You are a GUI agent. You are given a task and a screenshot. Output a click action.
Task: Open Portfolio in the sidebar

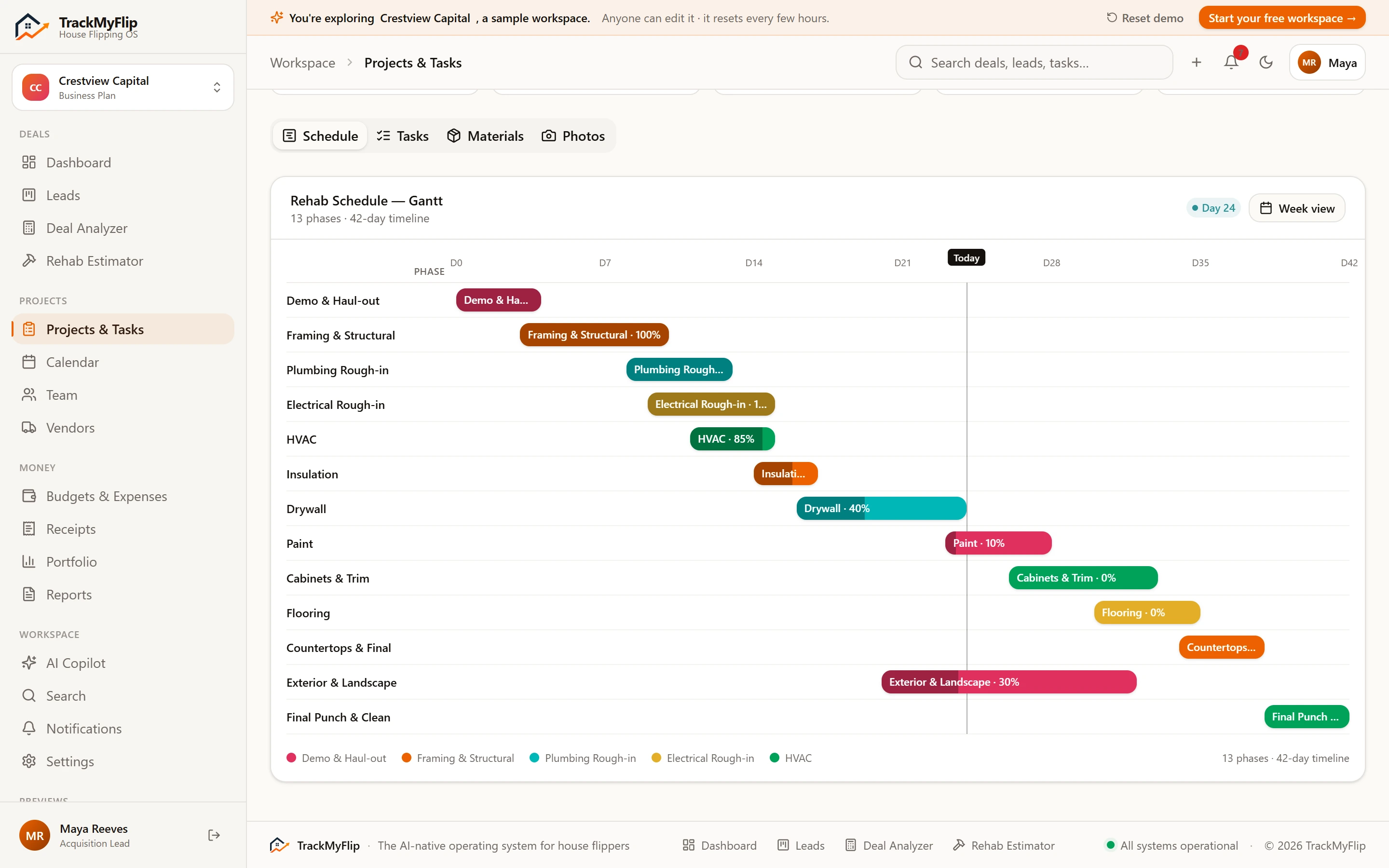123,561
